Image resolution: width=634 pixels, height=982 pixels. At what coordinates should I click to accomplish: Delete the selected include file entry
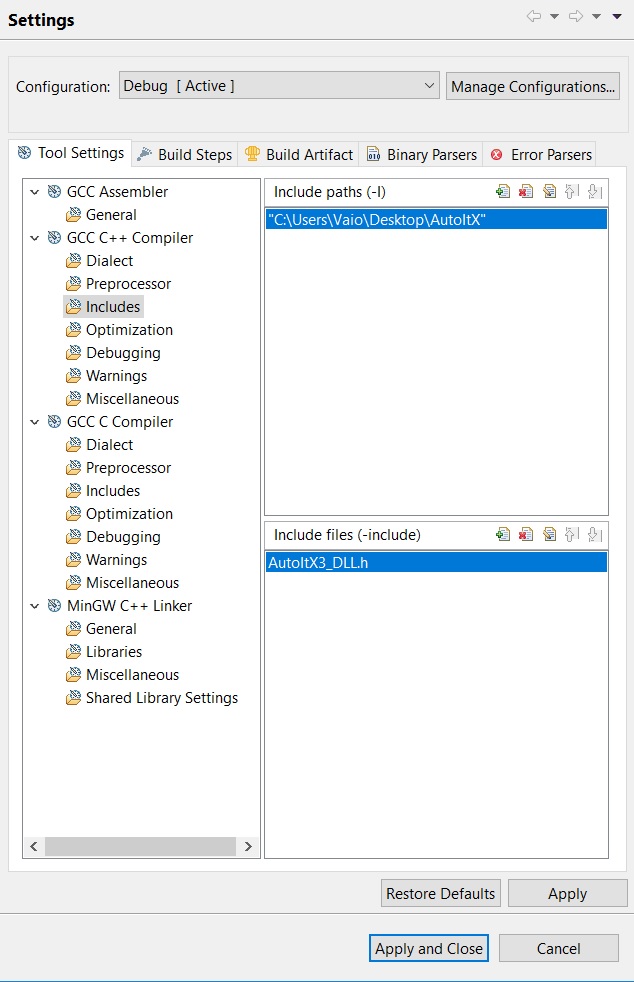coord(526,534)
